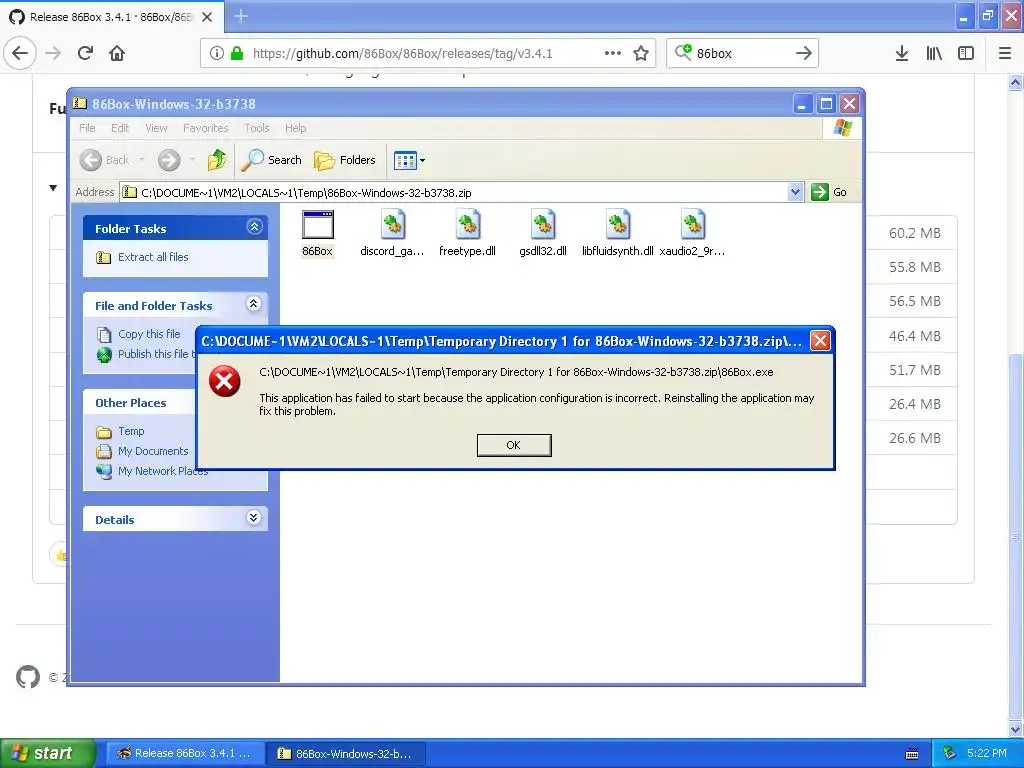Image resolution: width=1024 pixels, height=768 pixels.
Task: Click the GitHub URL address bar
Action: tap(402, 53)
